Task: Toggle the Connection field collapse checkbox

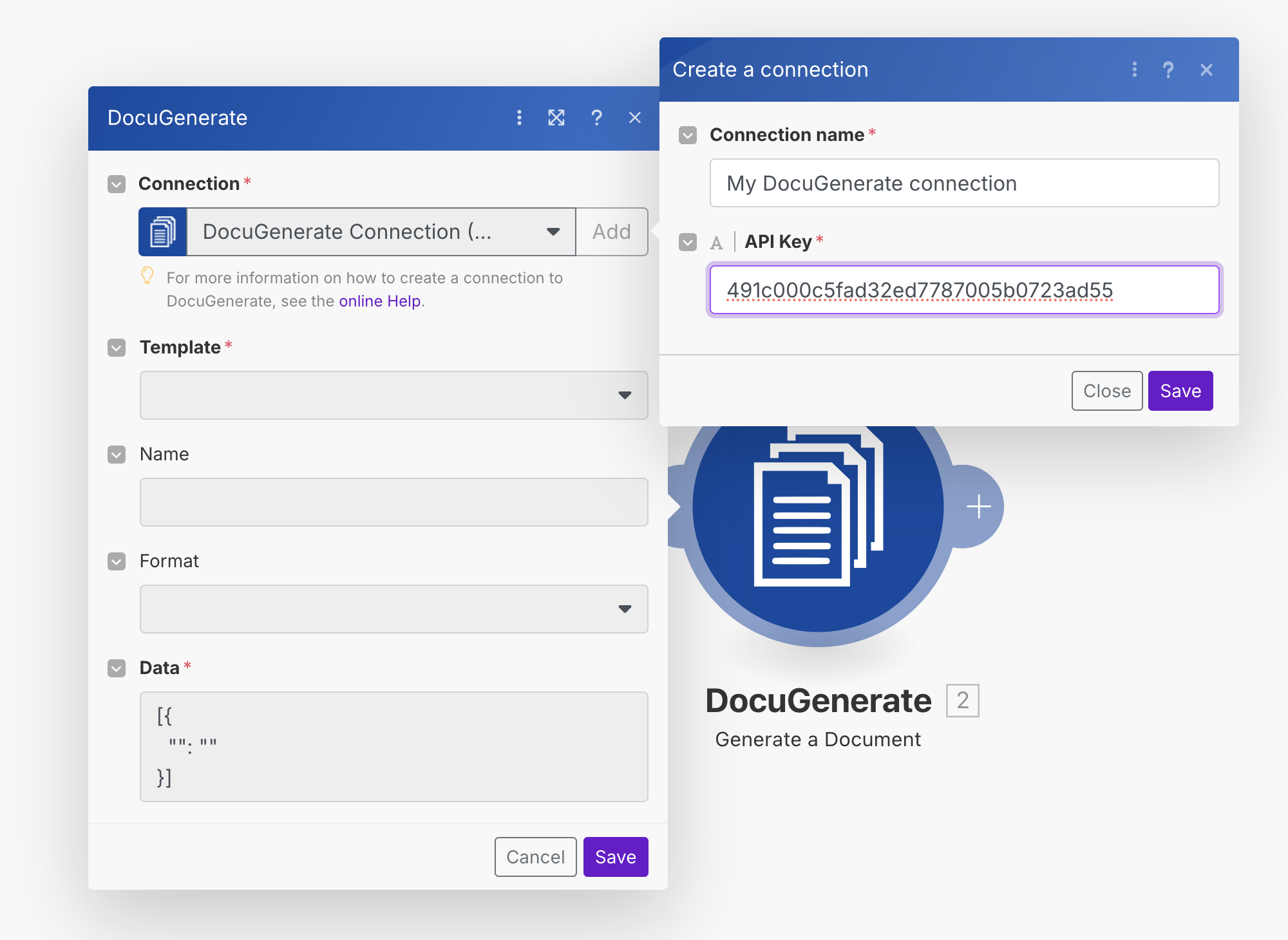Action: coord(117,184)
